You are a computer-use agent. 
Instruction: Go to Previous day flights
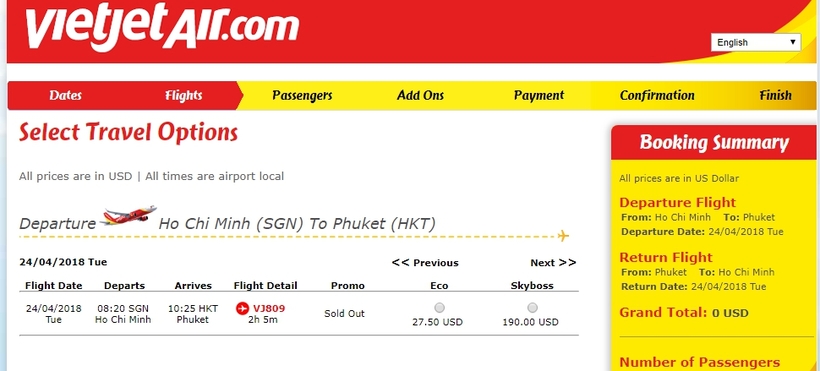[x=425, y=263]
